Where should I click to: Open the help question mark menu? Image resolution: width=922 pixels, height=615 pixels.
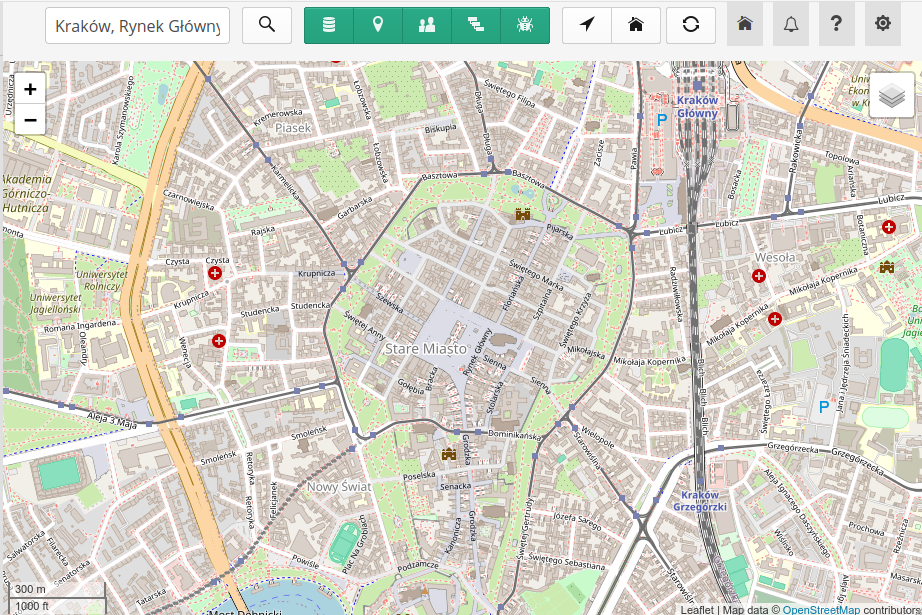pos(837,24)
